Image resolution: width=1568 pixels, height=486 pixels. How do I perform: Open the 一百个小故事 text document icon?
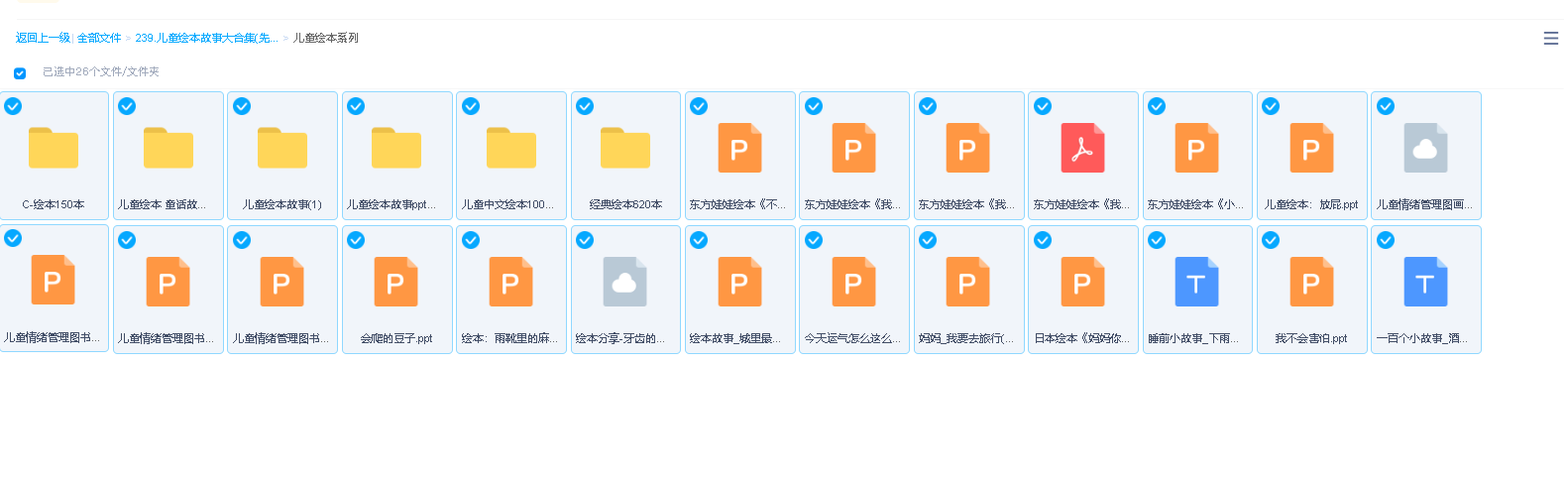tap(1425, 283)
